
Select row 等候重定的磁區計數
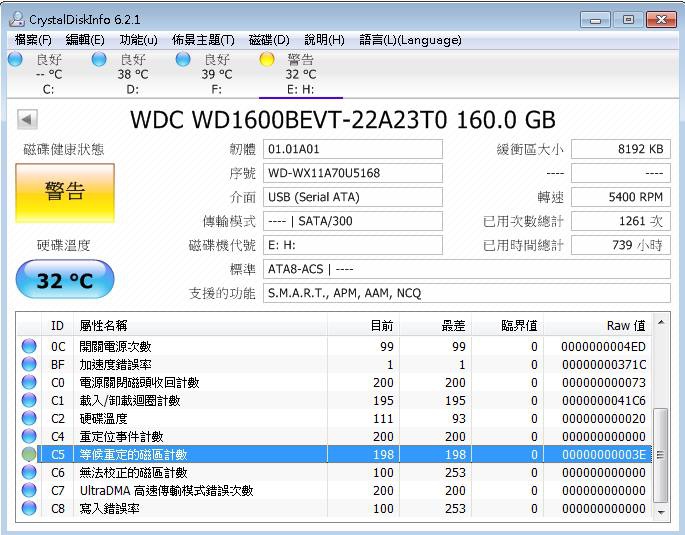334,454
